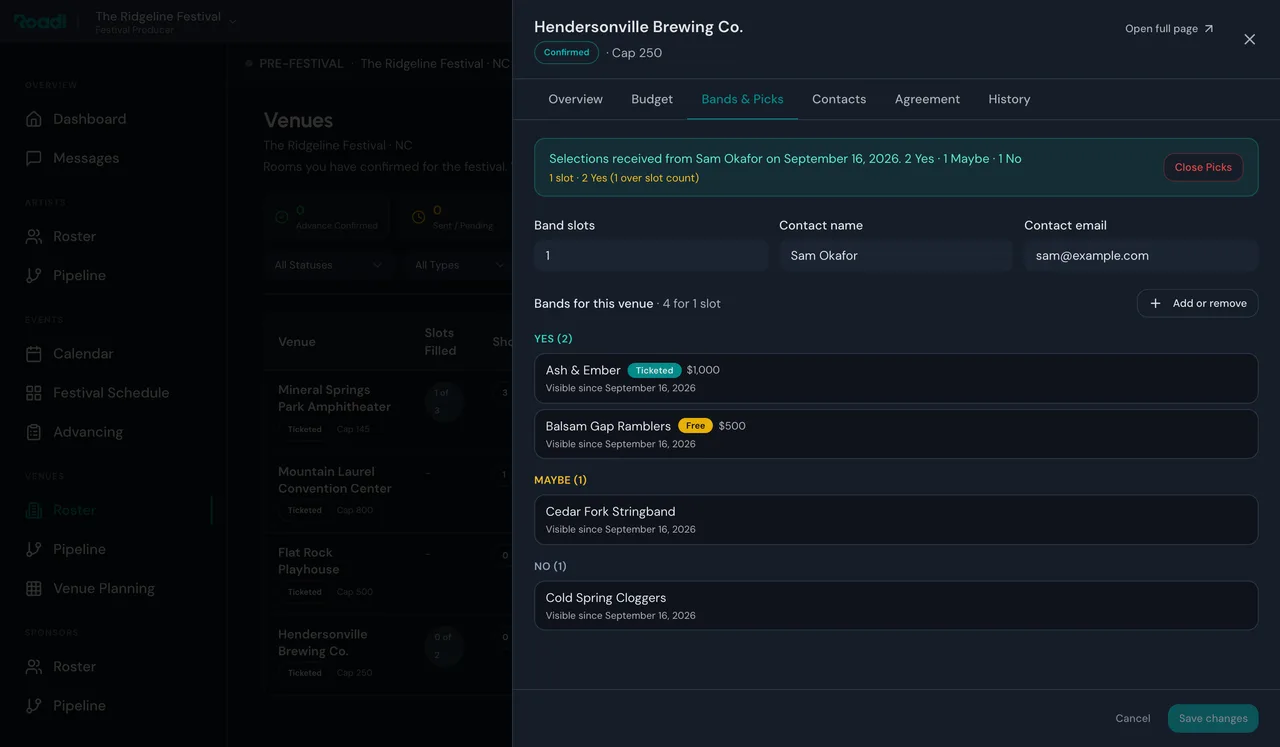Focus the Band slots input field
This screenshot has width=1280, height=747.
pyautogui.click(x=651, y=256)
